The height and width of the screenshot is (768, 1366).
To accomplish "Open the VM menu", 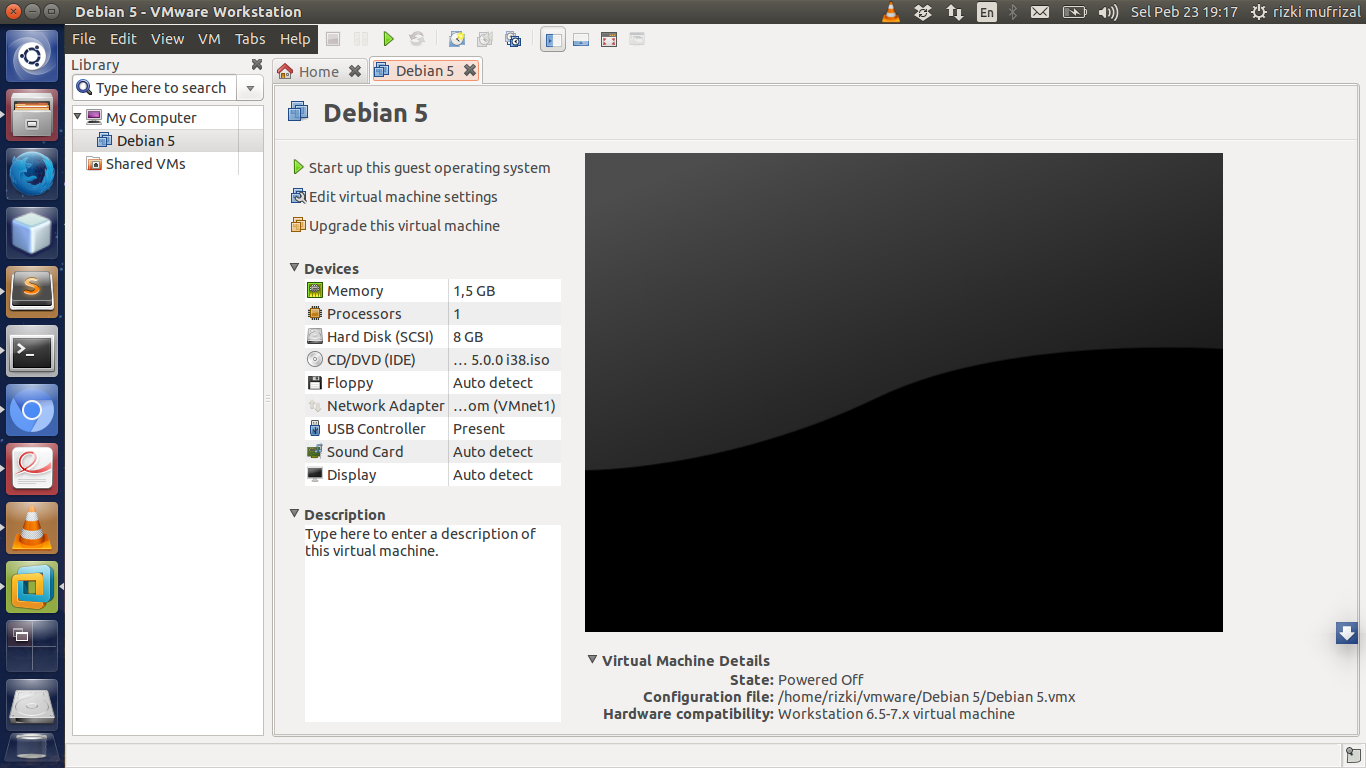I will pyautogui.click(x=209, y=39).
